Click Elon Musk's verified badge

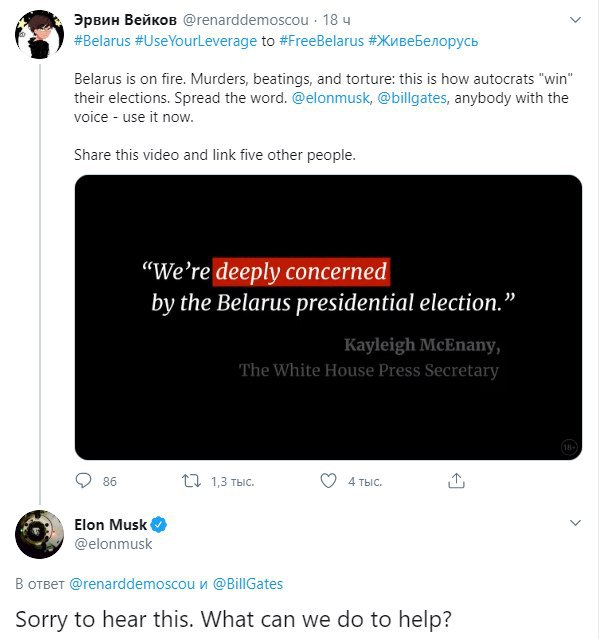tap(158, 525)
